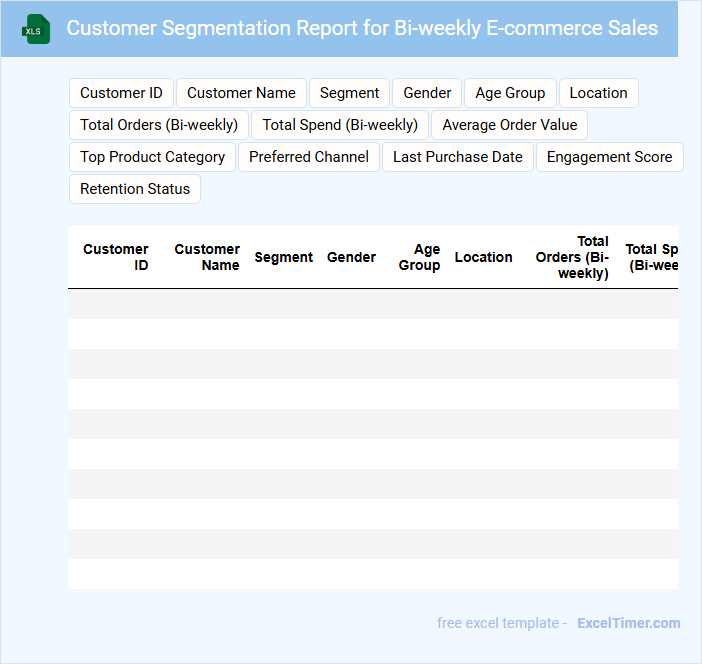This screenshot has width=702, height=664.
Task: Click the Segment tag button
Action: click(349, 93)
